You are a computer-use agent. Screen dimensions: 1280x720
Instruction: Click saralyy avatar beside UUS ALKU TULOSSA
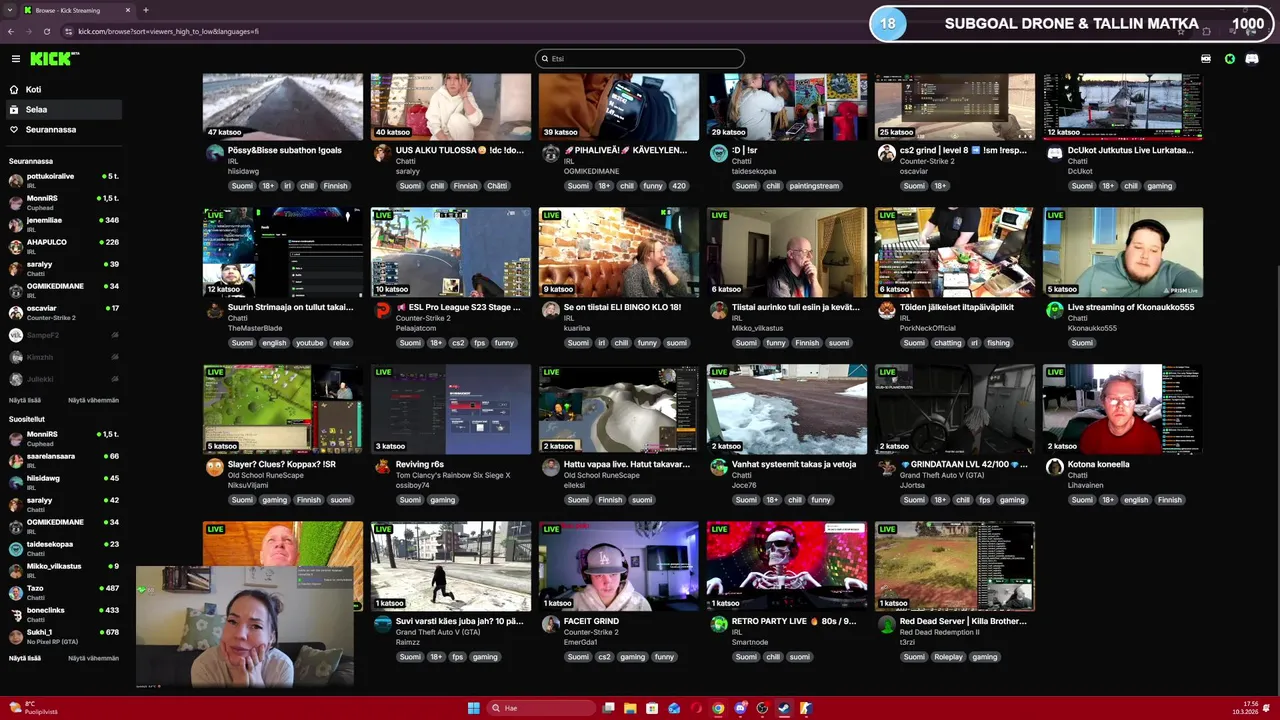coord(382,153)
